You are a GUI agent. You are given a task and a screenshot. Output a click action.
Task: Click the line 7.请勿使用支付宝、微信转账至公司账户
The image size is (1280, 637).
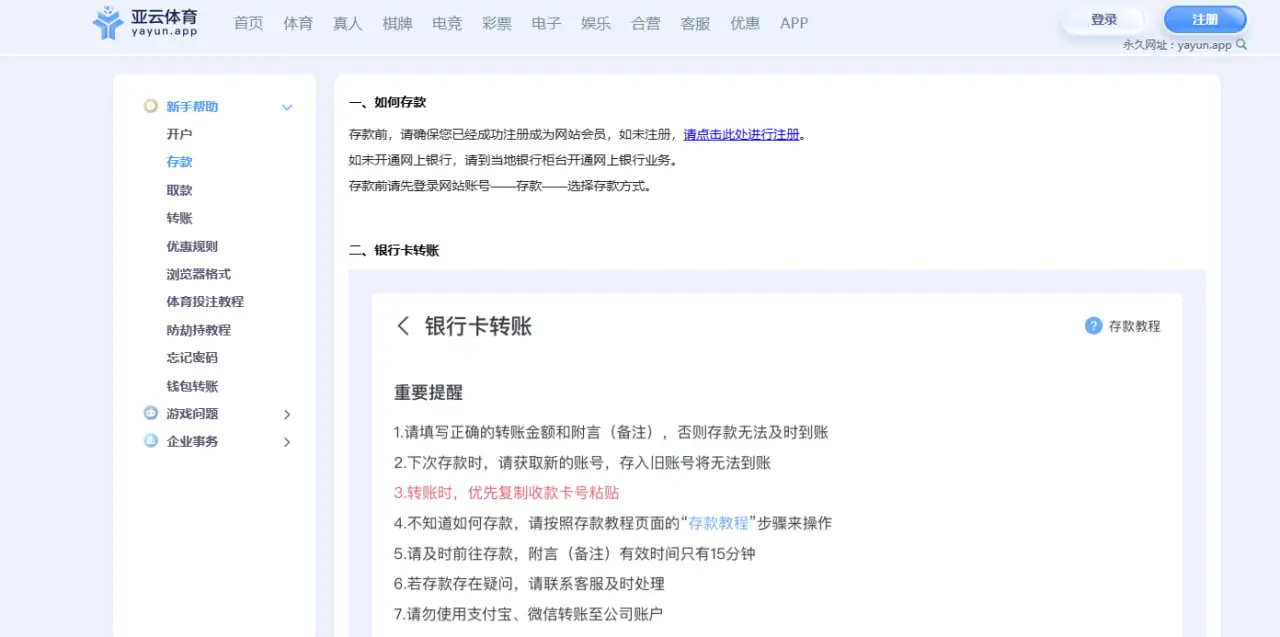pyautogui.click(x=528, y=614)
